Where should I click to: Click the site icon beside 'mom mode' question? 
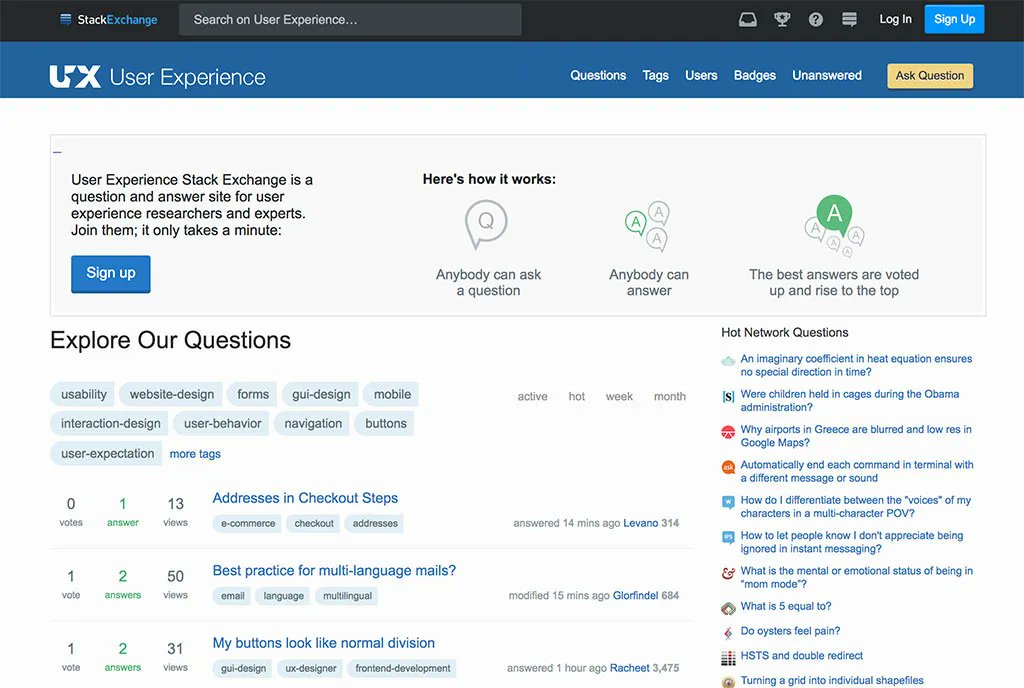coord(728,573)
